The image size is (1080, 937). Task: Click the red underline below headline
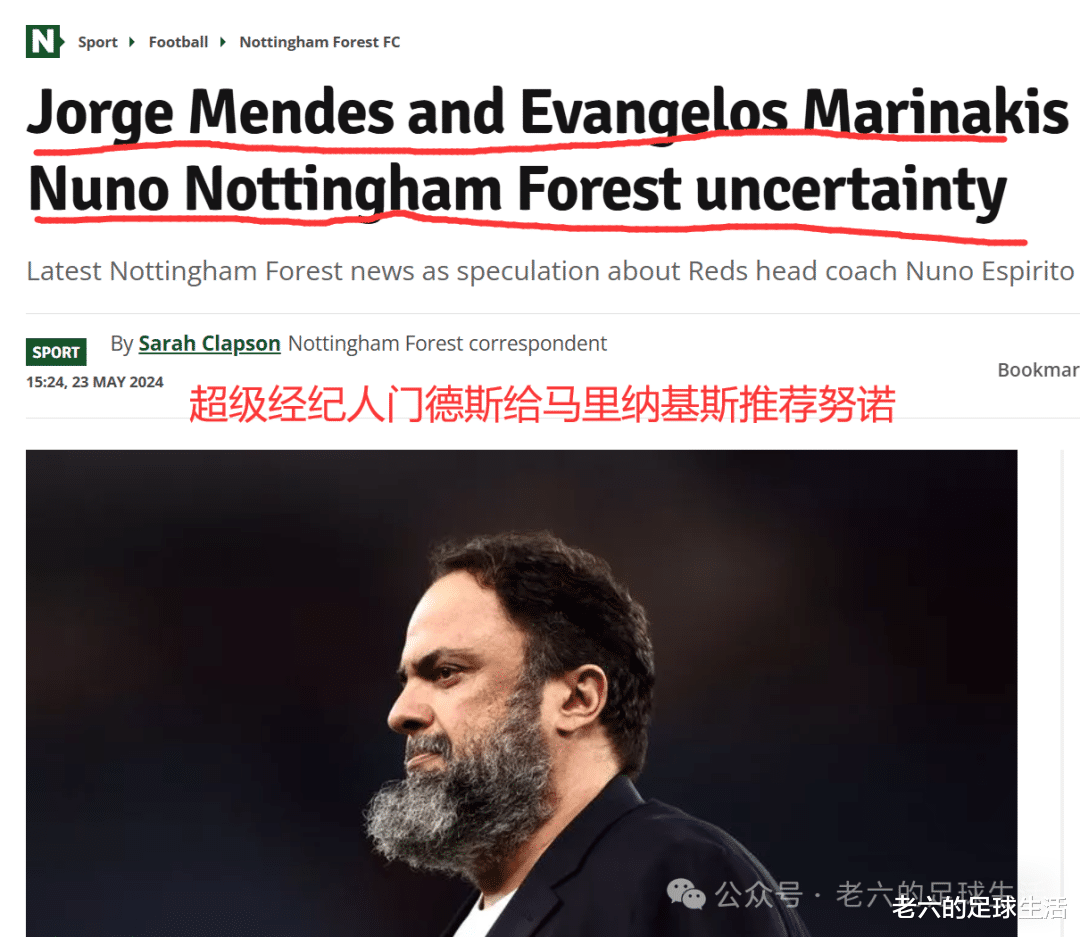[530, 229]
